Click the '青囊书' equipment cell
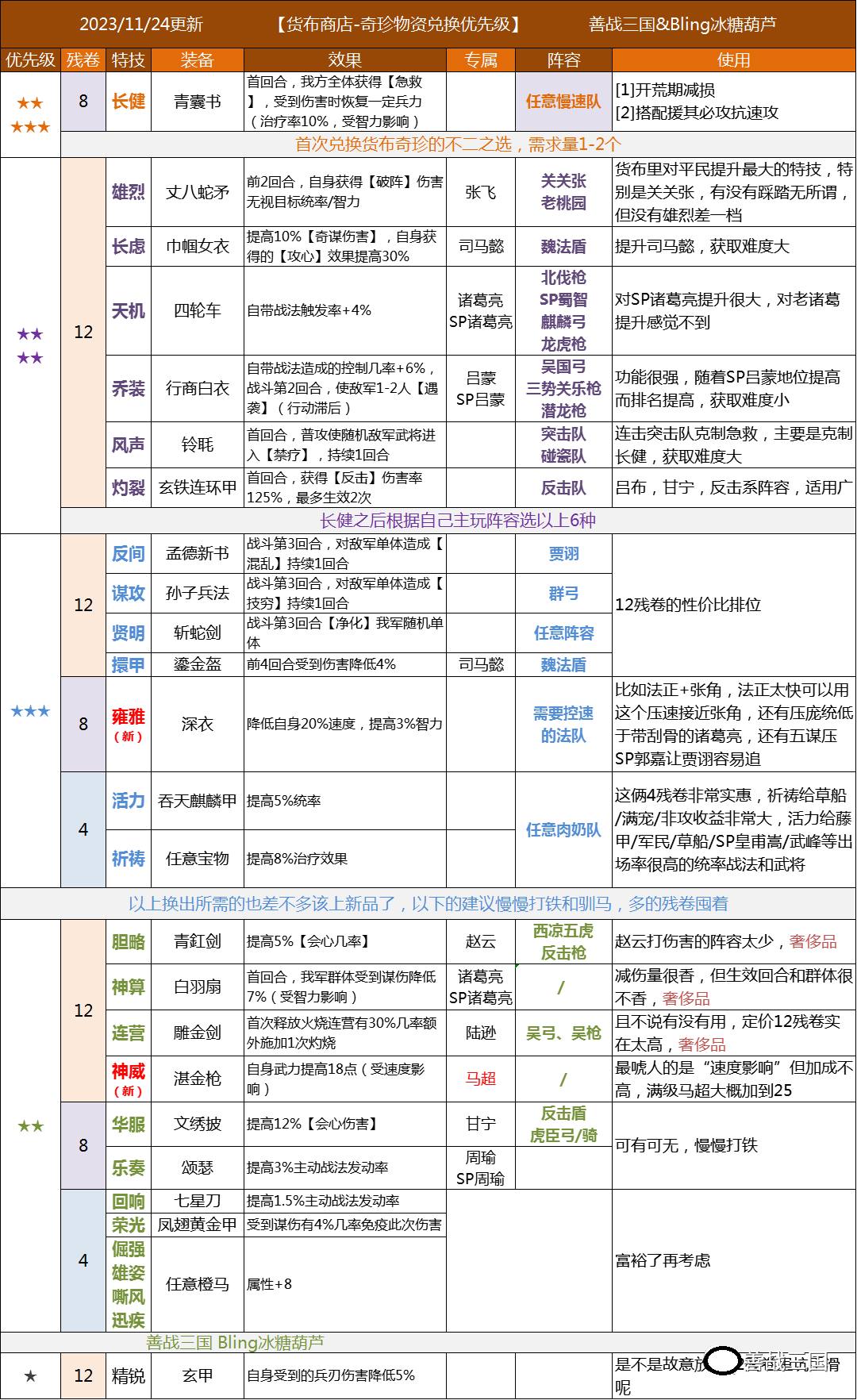The image size is (857, 1400). pyautogui.click(x=198, y=102)
